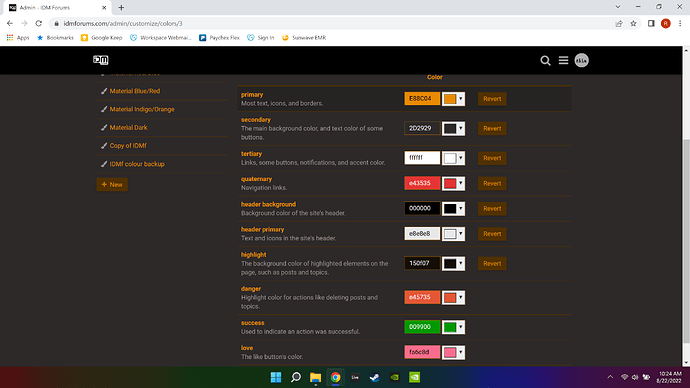Open primary color picker dropdown
The width and height of the screenshot is (690, 388).
coord(453,99)
